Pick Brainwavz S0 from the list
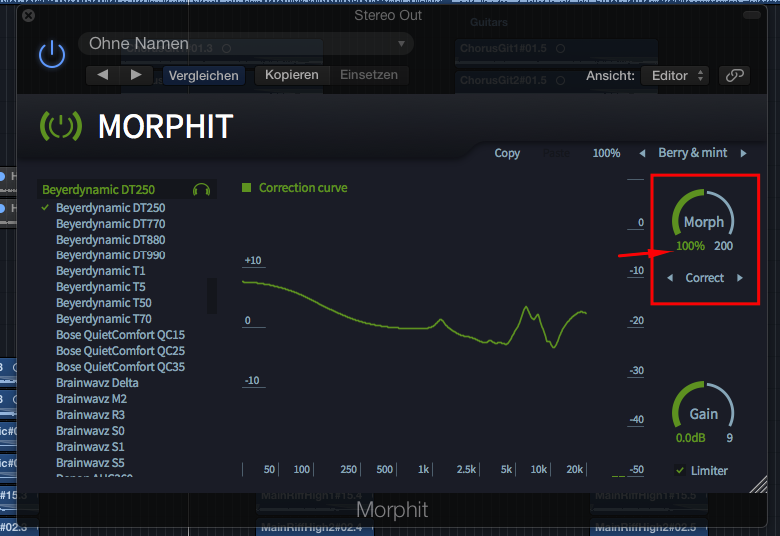Image resolution: width=780 pixels, height=536 pixels. (90, 430)
